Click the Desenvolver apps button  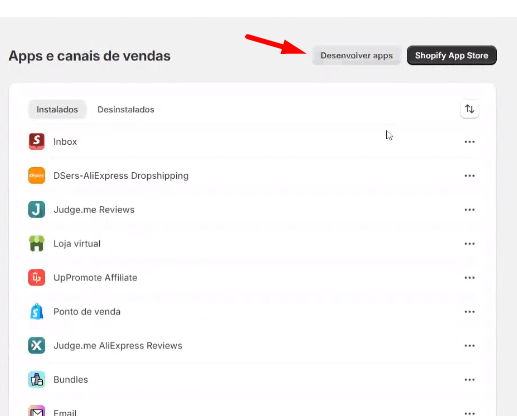click(x=357, y=55)
